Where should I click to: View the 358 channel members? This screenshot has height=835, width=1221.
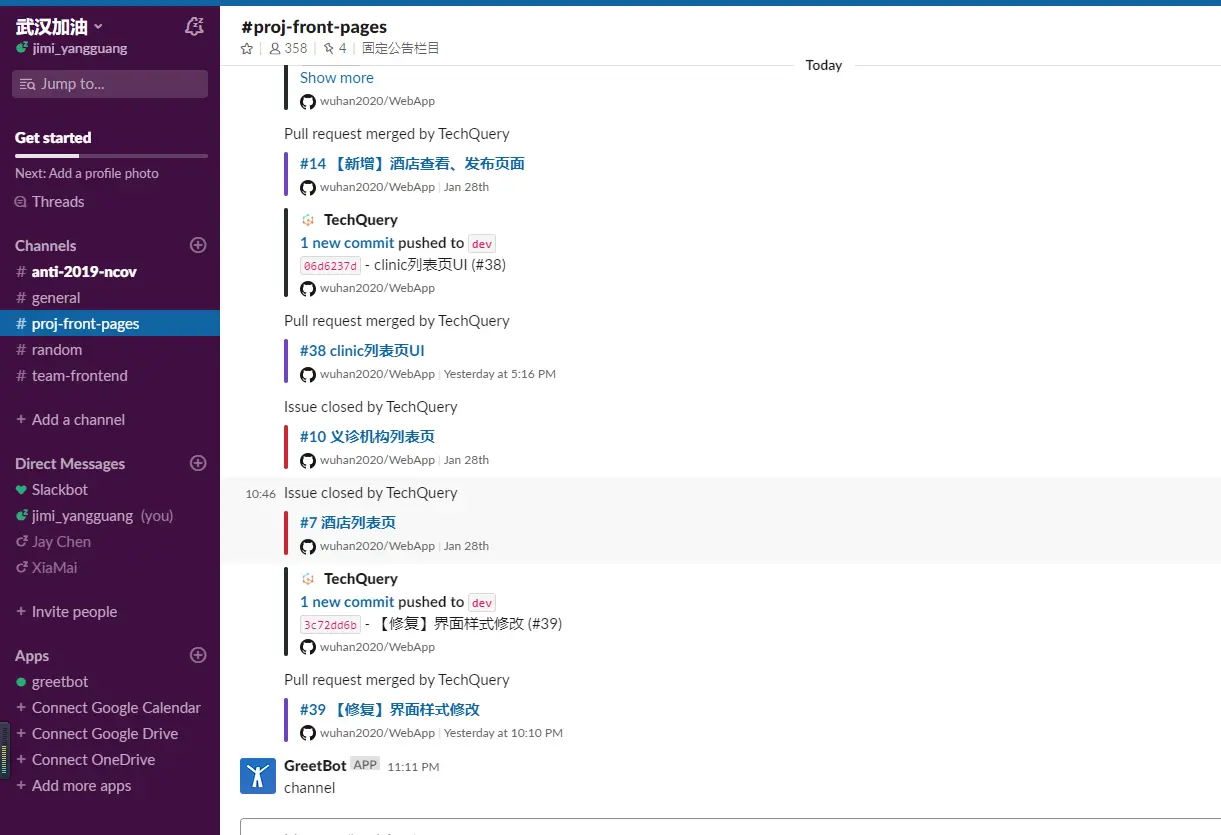coord(289,48)
